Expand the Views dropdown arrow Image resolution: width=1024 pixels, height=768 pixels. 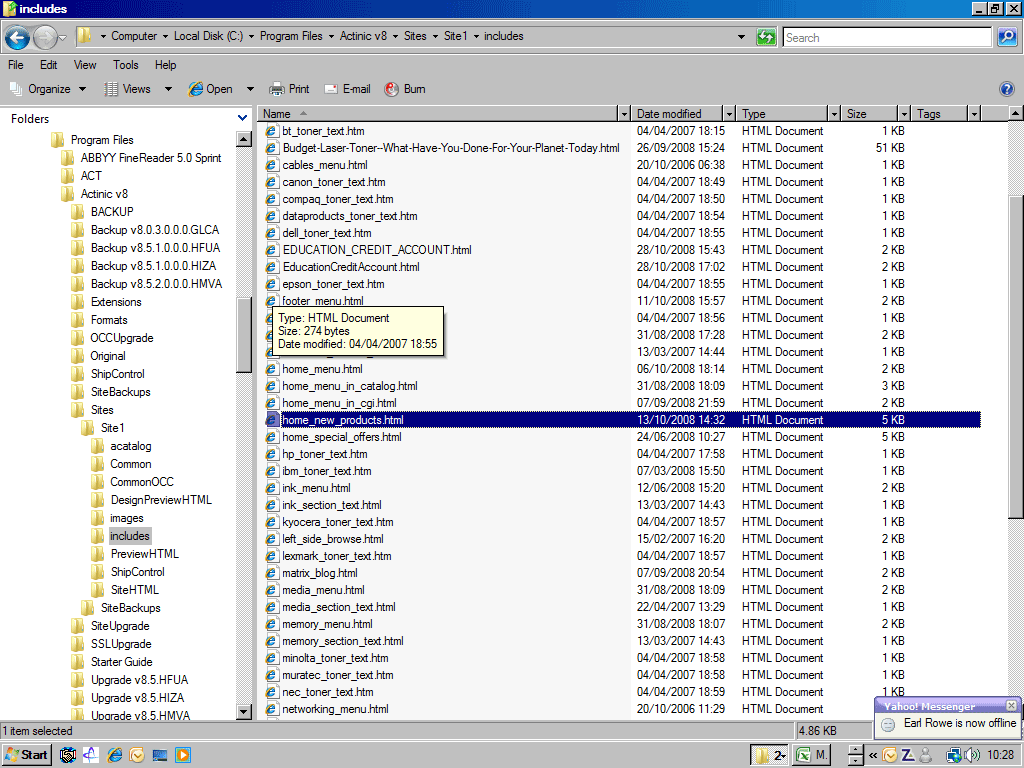pyautogui.click(x=168, y=89)
